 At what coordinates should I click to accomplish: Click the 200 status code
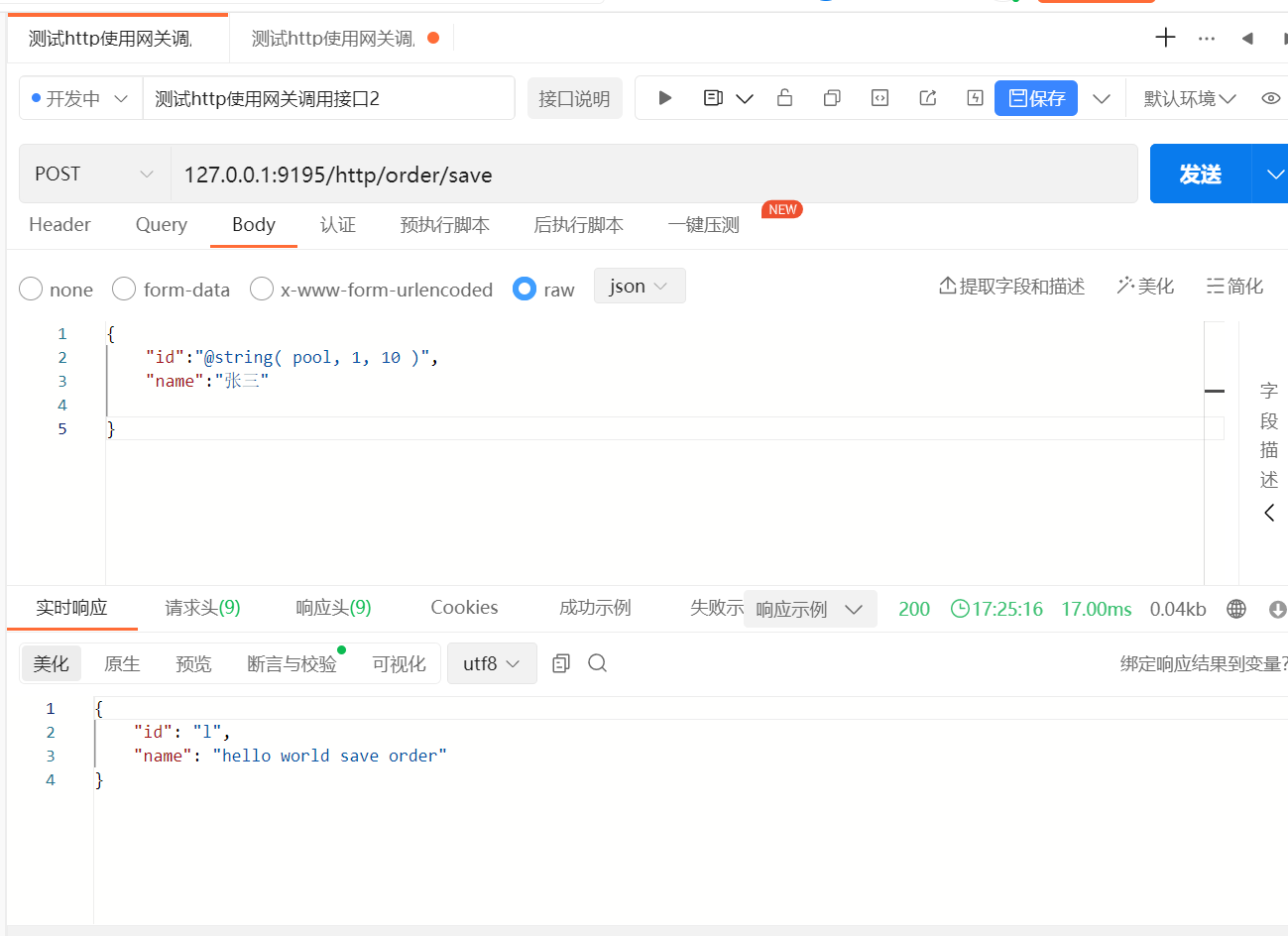[x=914, y=609]
